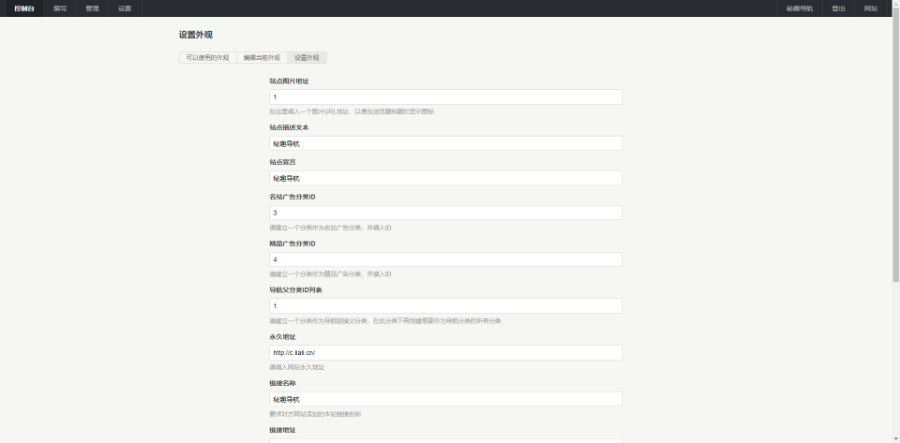Click the 登出 logout link

point(838,8)
